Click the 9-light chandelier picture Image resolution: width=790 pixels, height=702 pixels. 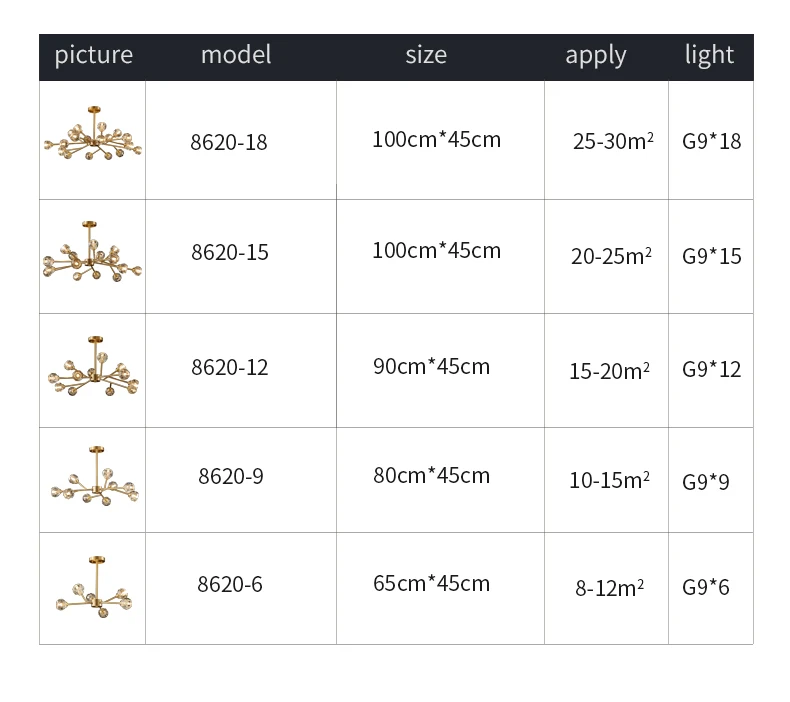tap(95, 476)
